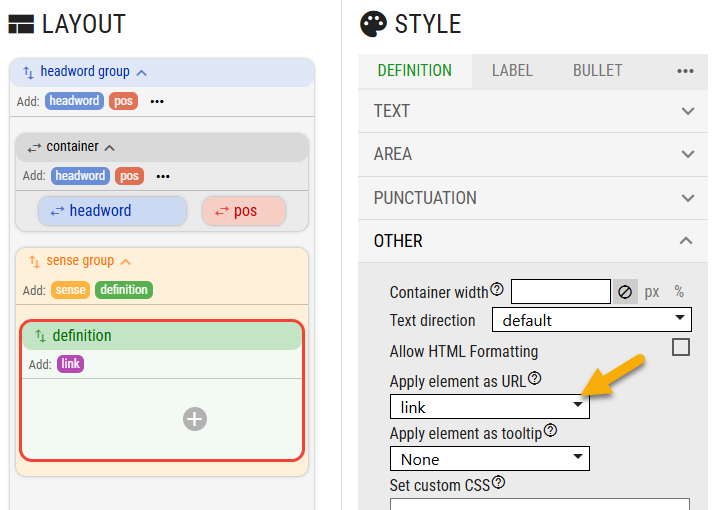Collapse the sense group chevron
This screenshot has height=510, width=714.
126,261
